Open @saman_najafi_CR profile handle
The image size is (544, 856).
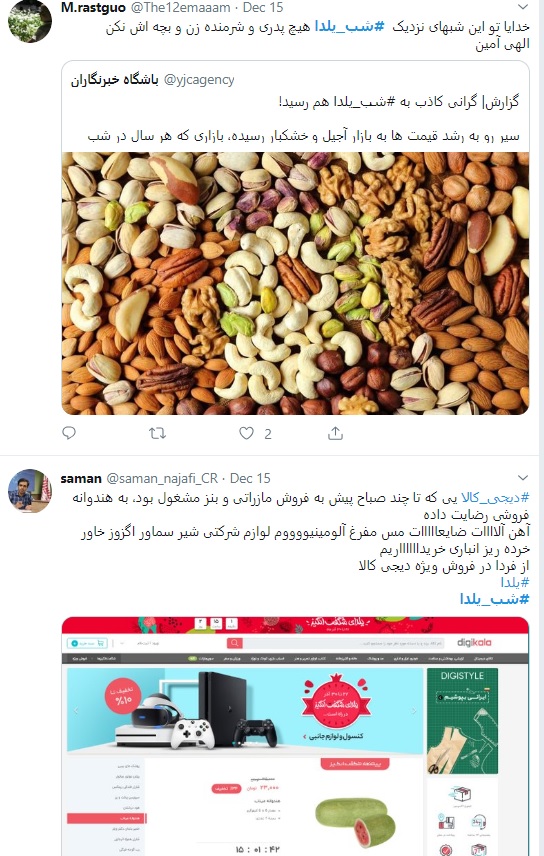click(x=162, y=478)
